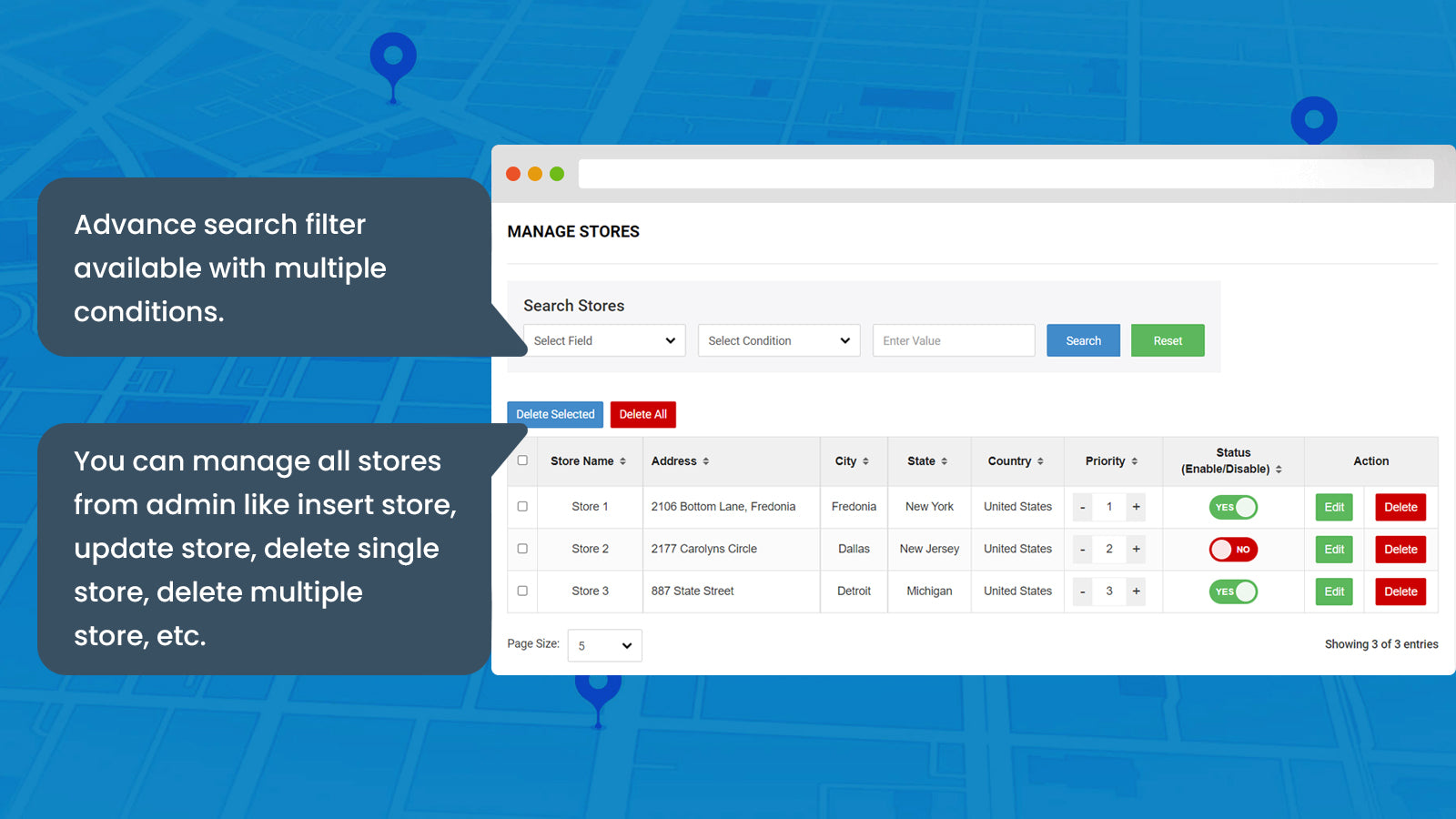Click the 'Action' column header
This screenshot has height=819, width=1456.
pyautogui.click(x=1370, y=461)
